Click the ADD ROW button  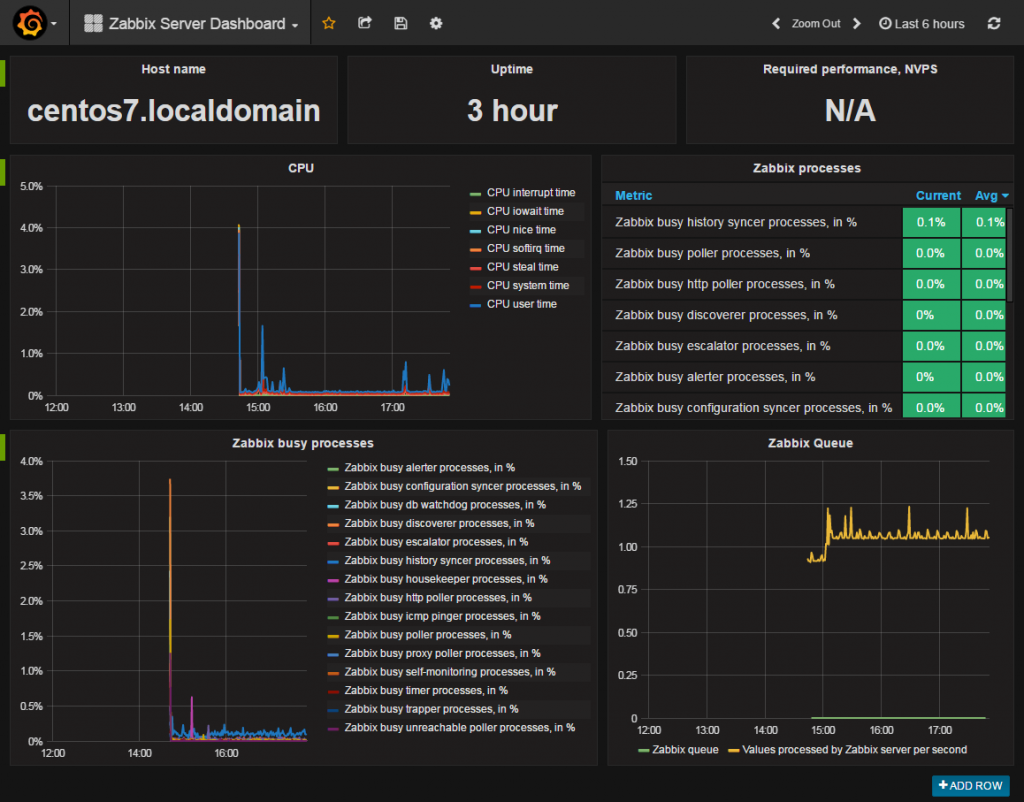tap(969, 786)
